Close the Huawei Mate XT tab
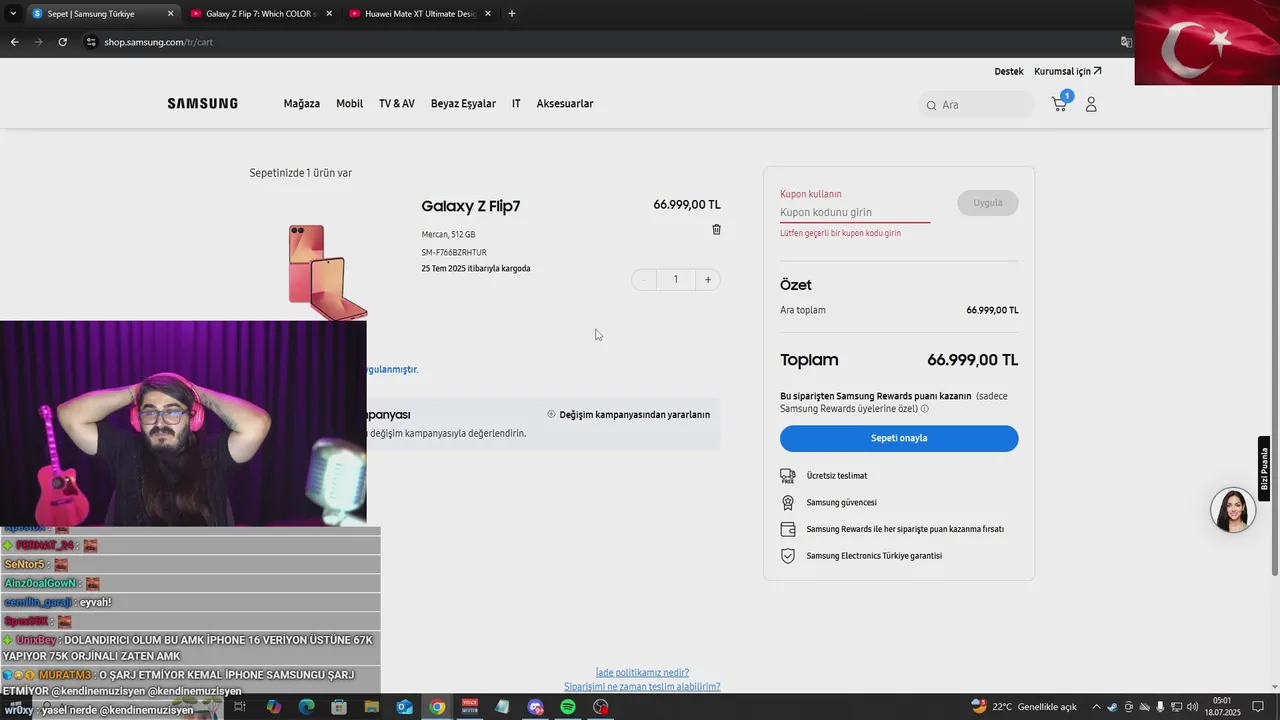This screenshot has height=720, width=1280. point(490,14)
